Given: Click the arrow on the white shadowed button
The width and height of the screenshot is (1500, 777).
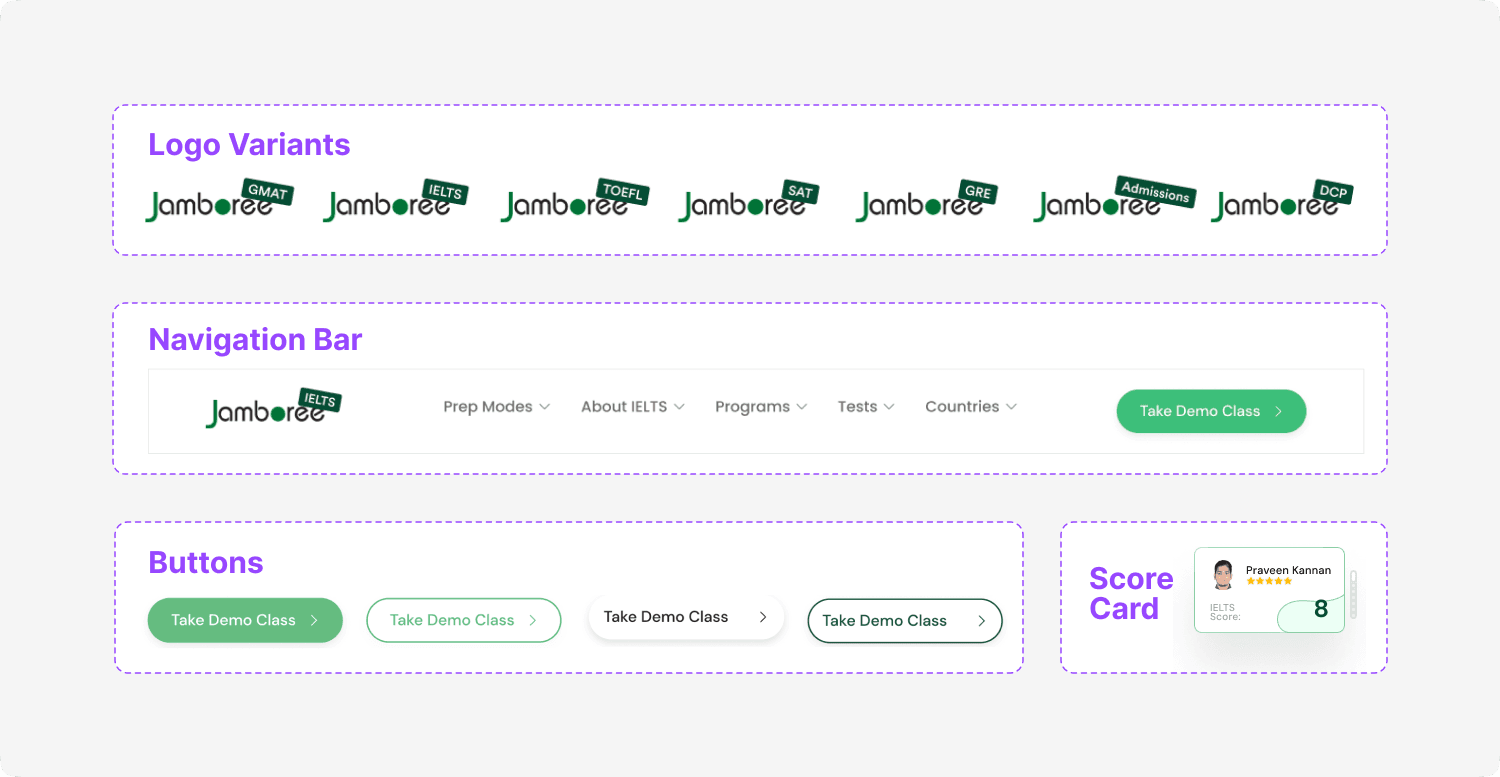Looking at the screenshot, I should (763, 617).
